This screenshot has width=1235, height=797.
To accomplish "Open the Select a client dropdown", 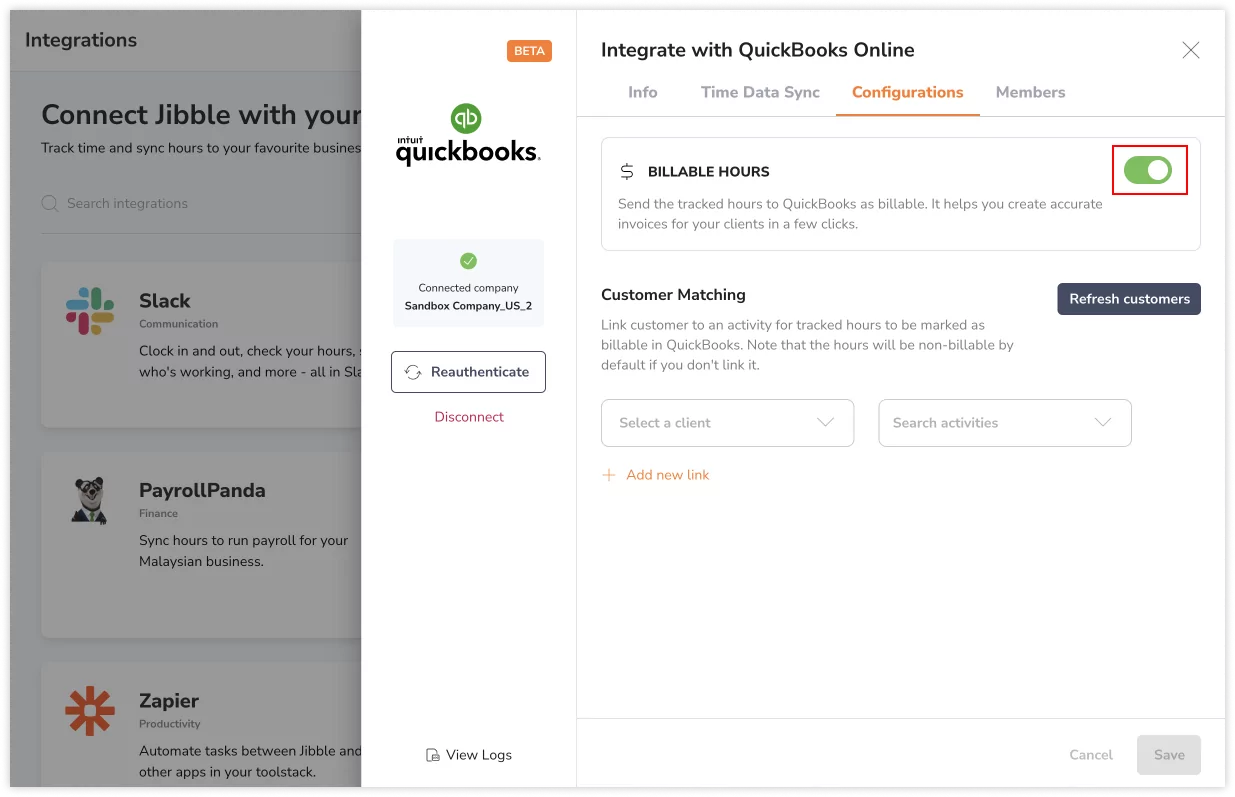I will tap(727, 423).
